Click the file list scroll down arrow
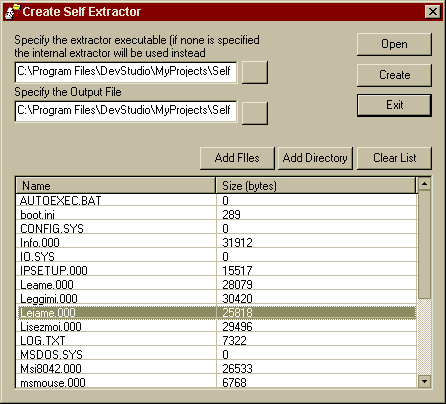The height and width of the screenshot is (404, 446). (x=424, y=381)
